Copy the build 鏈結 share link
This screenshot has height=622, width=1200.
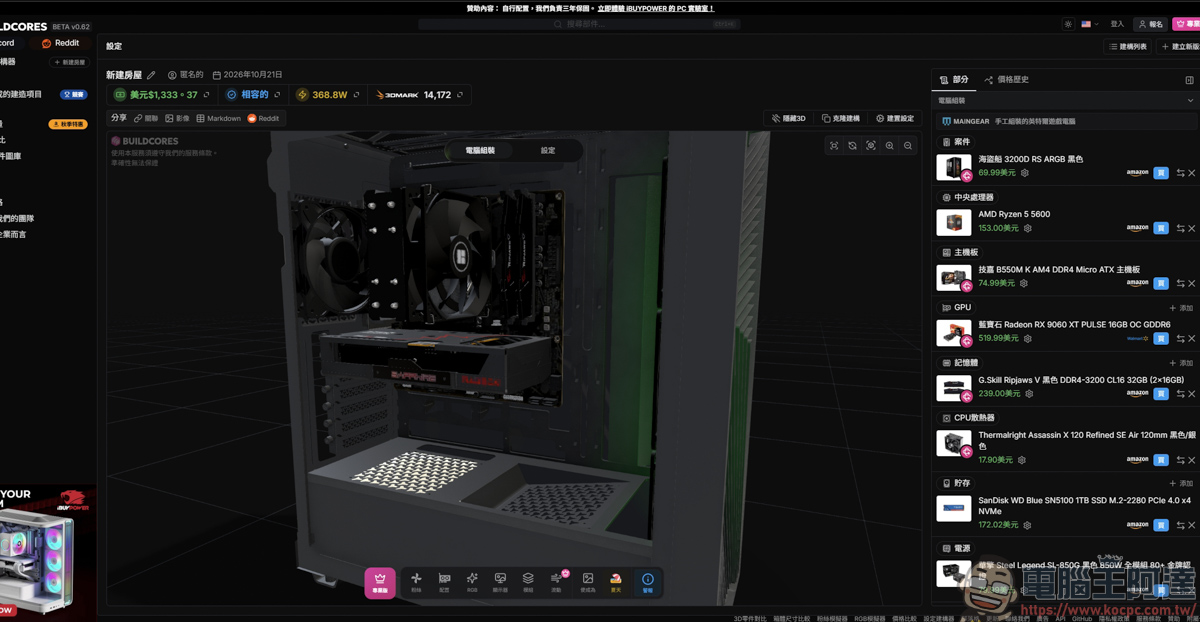pyautogui.click(x=146, y=118)
